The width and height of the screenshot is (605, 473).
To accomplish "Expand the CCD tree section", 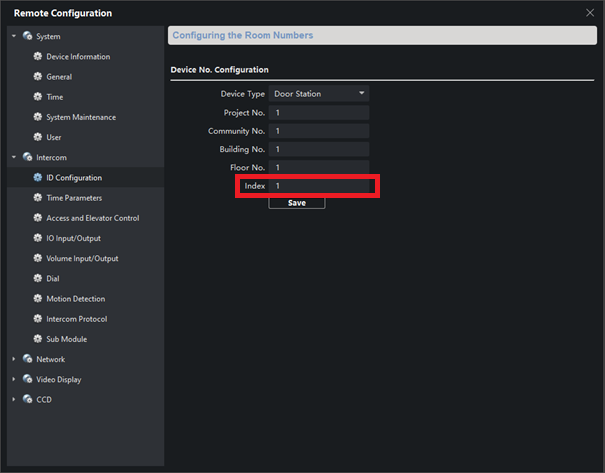I will click(14, 400).
